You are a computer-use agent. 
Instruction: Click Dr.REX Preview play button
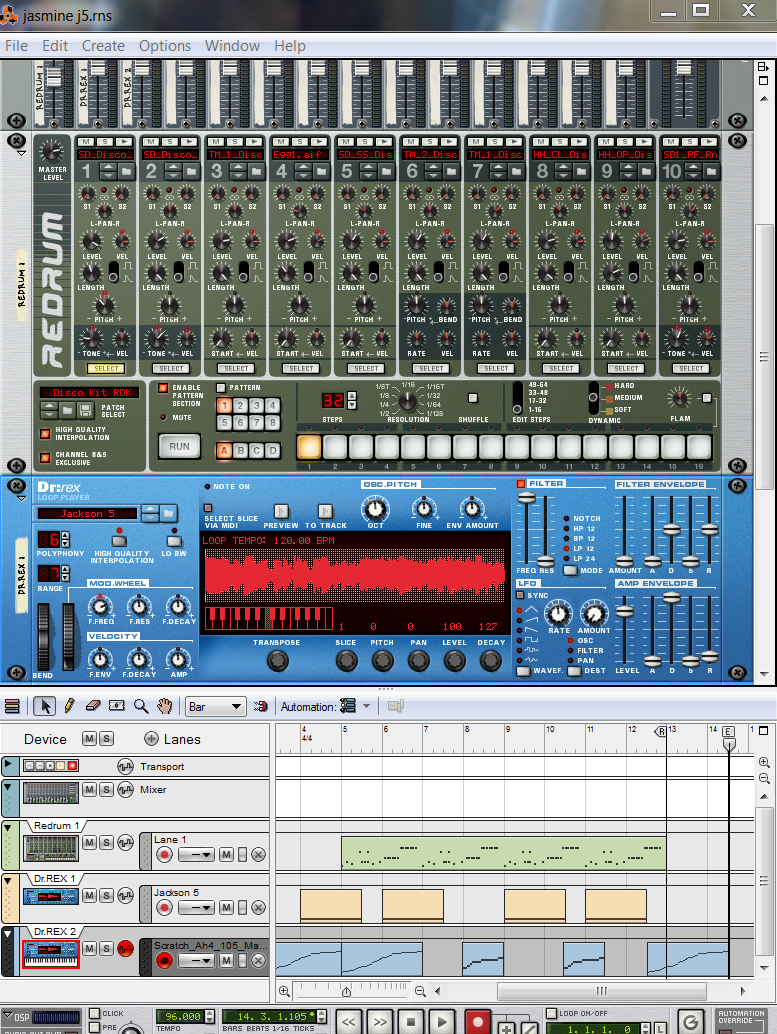point(281,512)
